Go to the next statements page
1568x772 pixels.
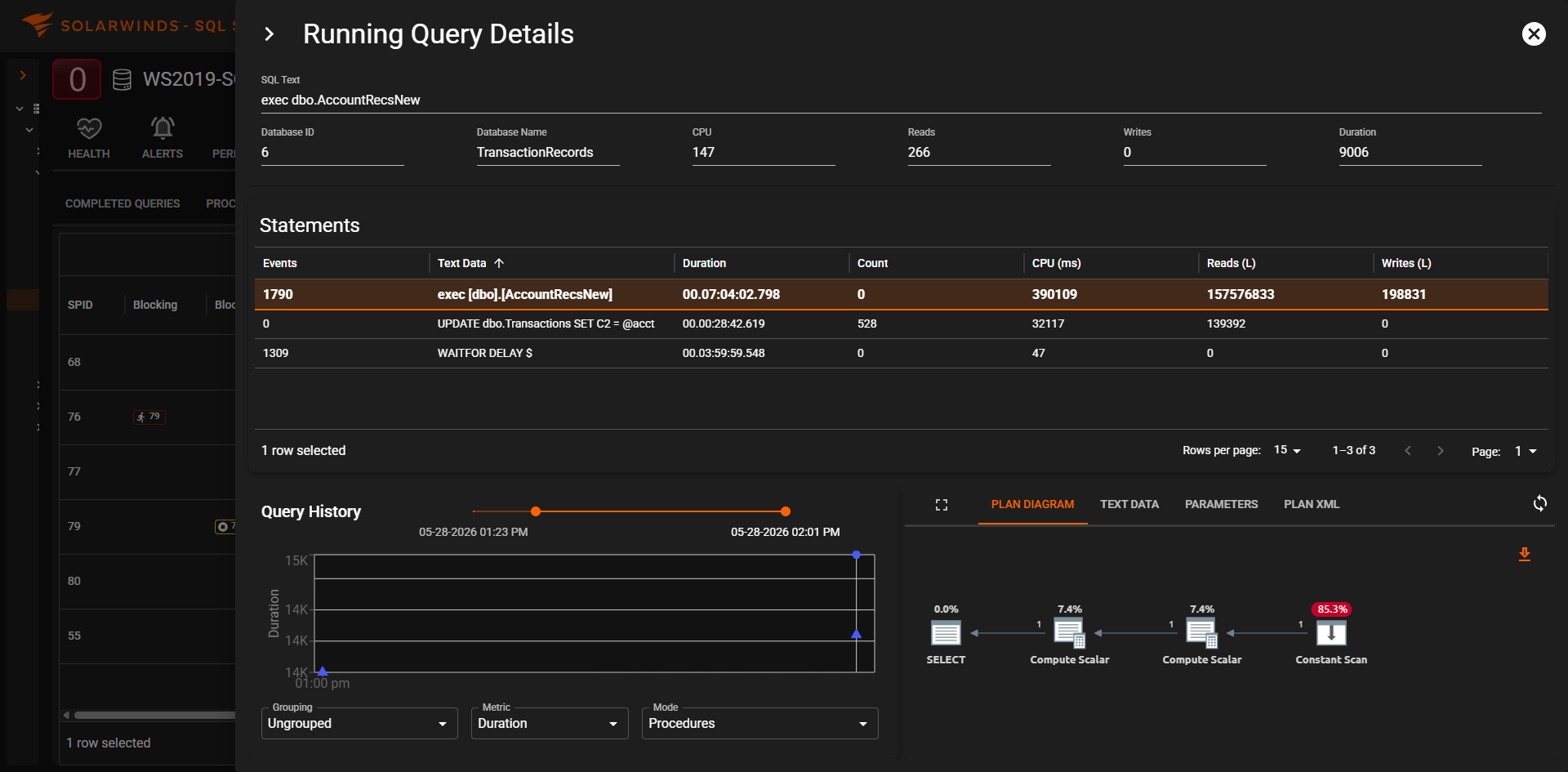(1440, 451)
